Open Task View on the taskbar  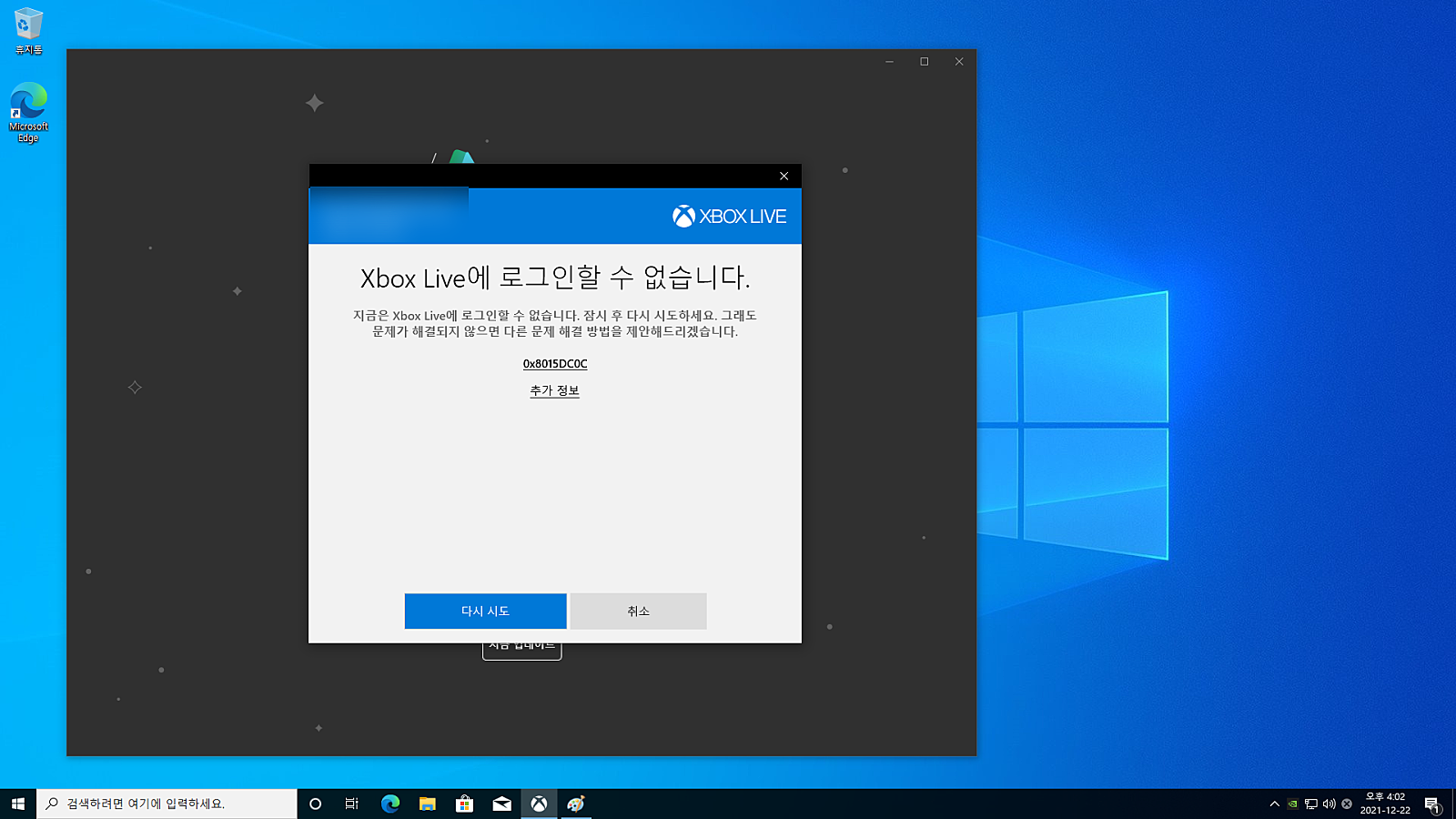(x=352, y=804)
